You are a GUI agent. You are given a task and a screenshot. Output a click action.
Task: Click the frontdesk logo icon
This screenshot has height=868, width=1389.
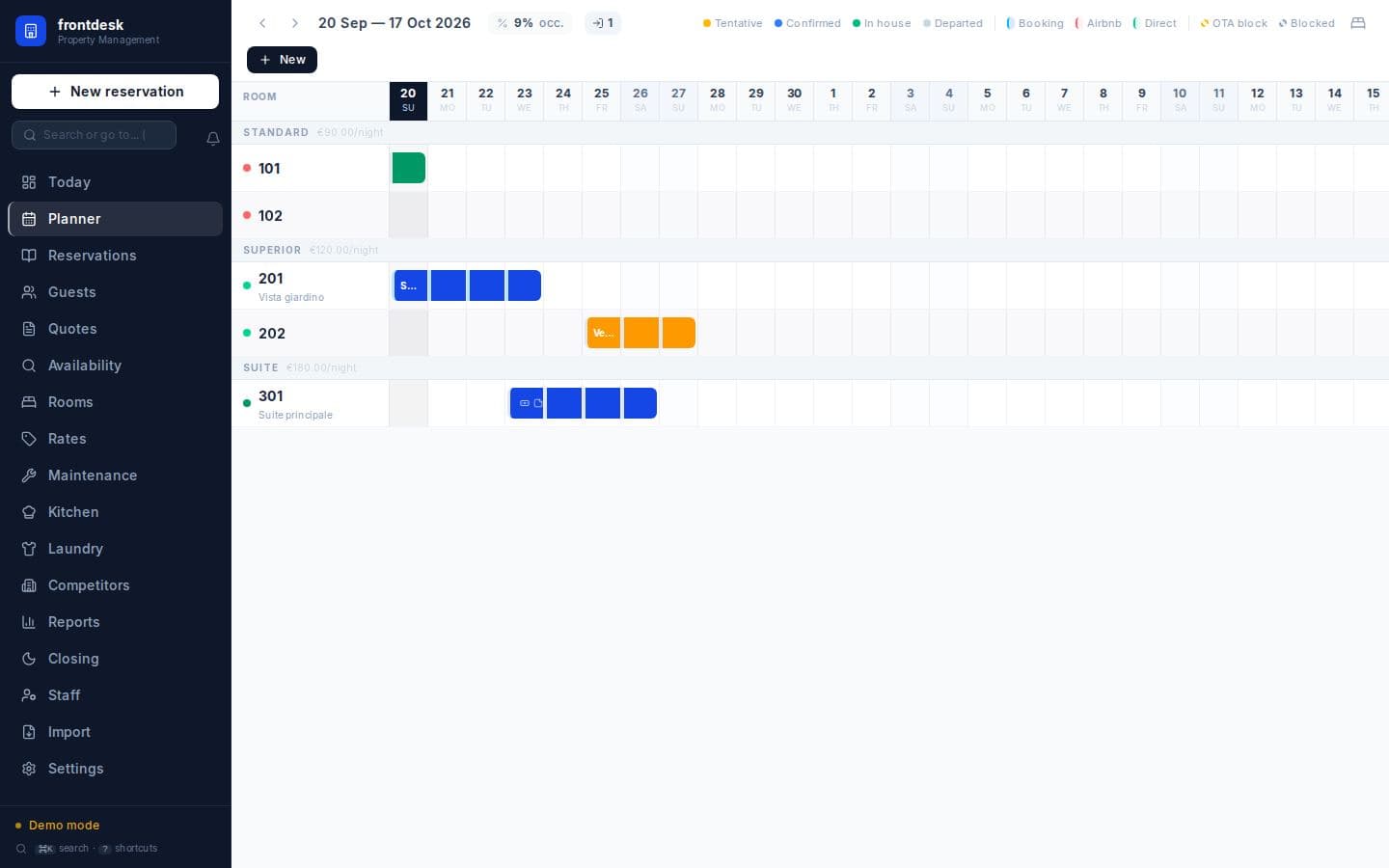(x=31, y=31)
